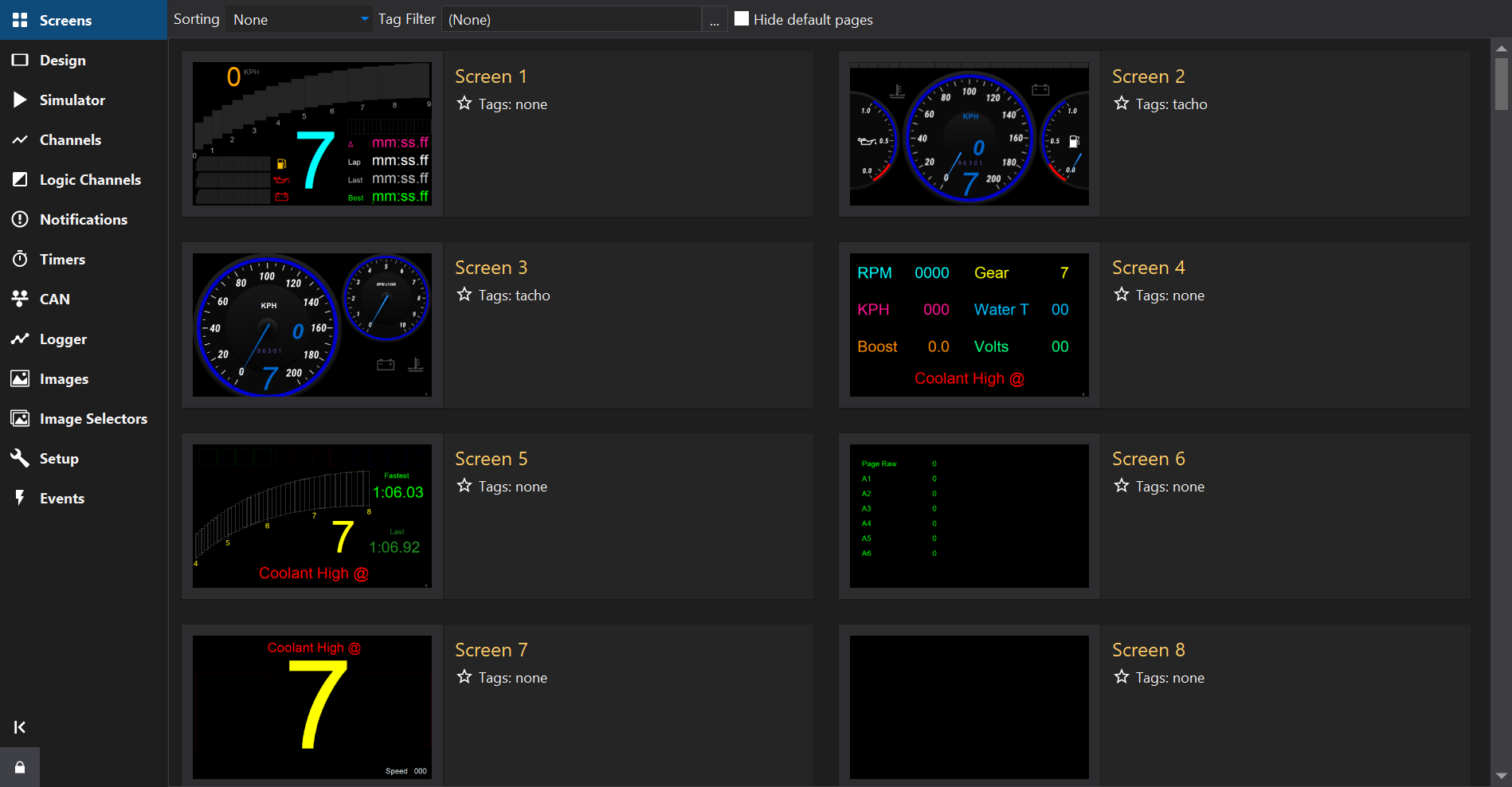Open Setup wrench icon

click(20, 458)
